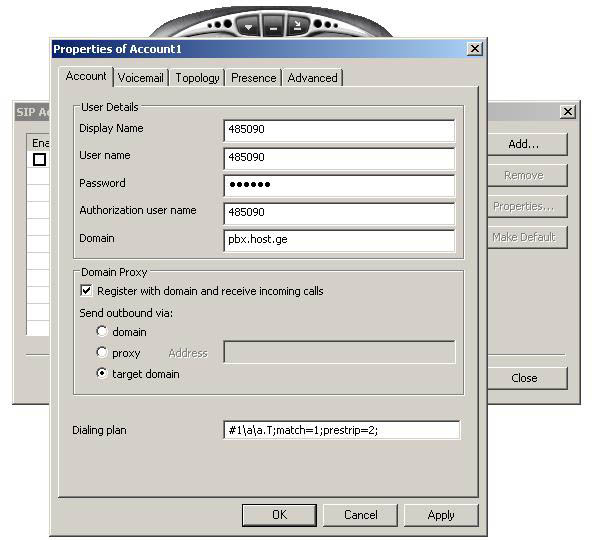Click the Dialing plan input field
Image resolution: width=595 pixels, height=540 pixels.
coord(342,430)
